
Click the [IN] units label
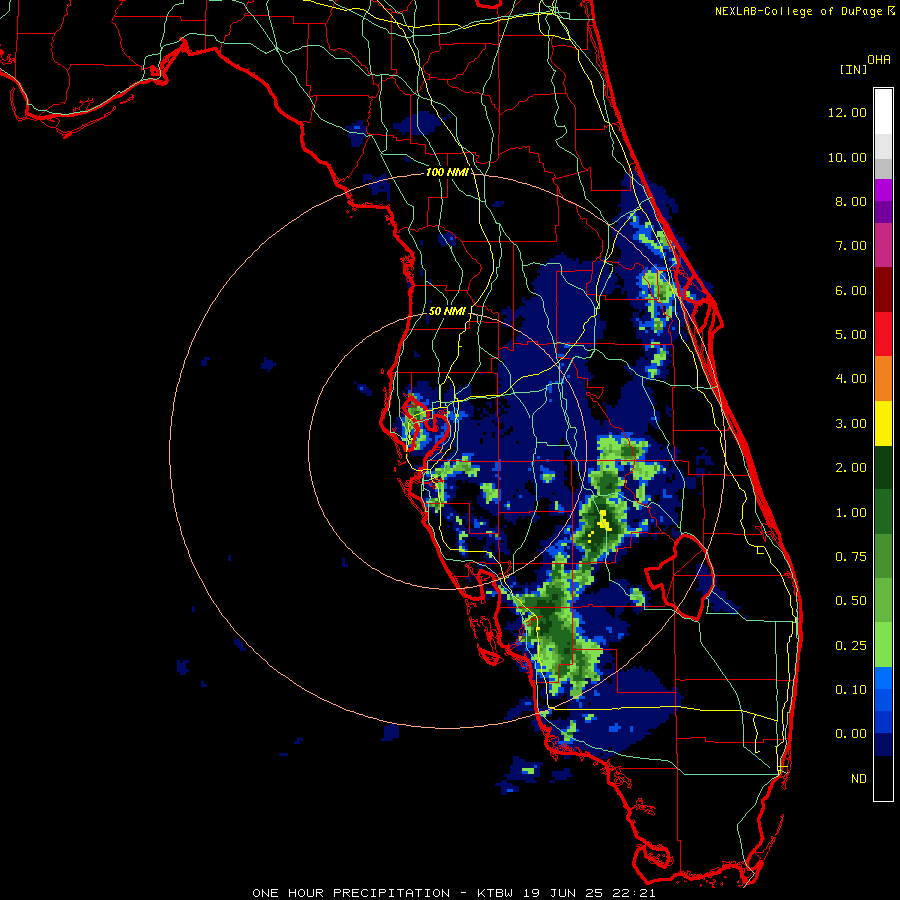[x=854, y=69]
